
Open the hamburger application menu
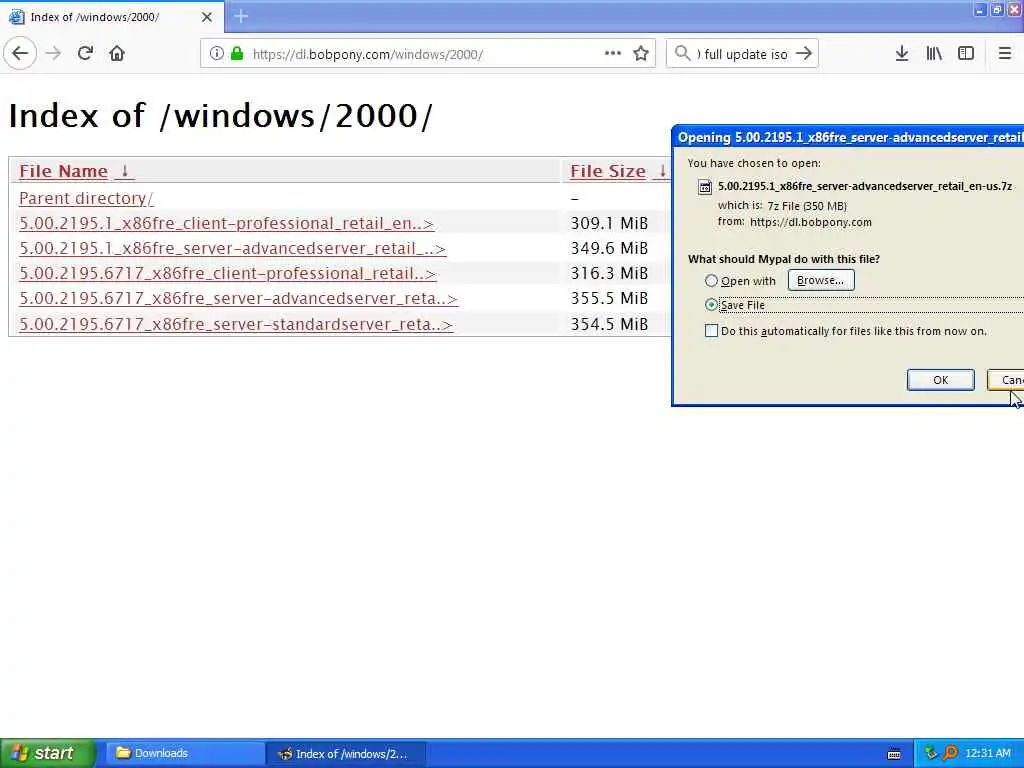coord(1005,54)
